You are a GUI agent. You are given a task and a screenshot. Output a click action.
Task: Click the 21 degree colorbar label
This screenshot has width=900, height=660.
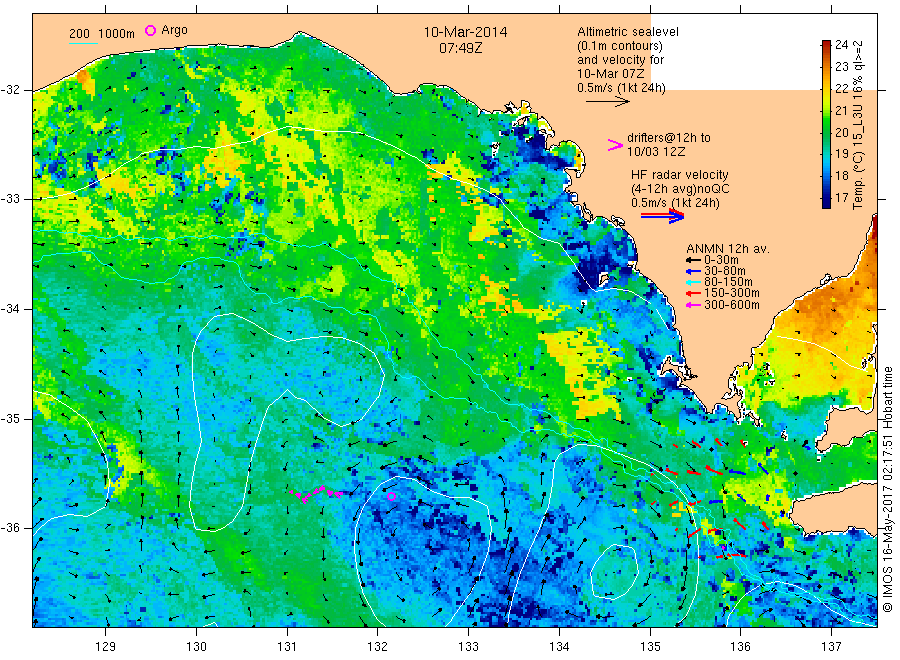(x=841, y=111)
